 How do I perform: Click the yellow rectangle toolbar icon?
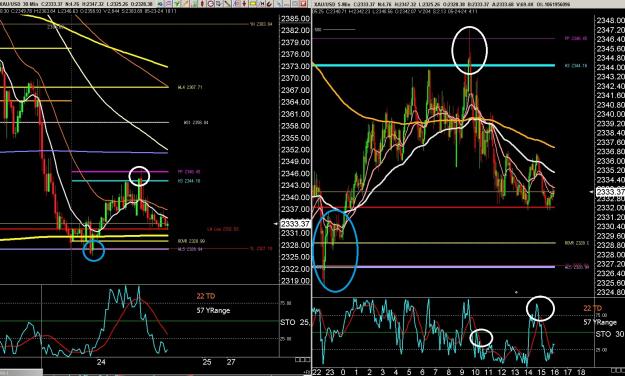coord(253,4)
